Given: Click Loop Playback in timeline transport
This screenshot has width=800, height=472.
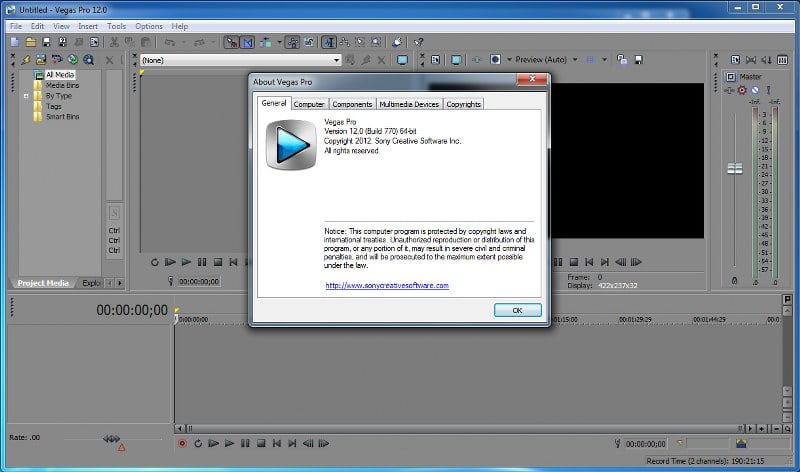Looking at the screenshot, I should (x=198, y=443).
